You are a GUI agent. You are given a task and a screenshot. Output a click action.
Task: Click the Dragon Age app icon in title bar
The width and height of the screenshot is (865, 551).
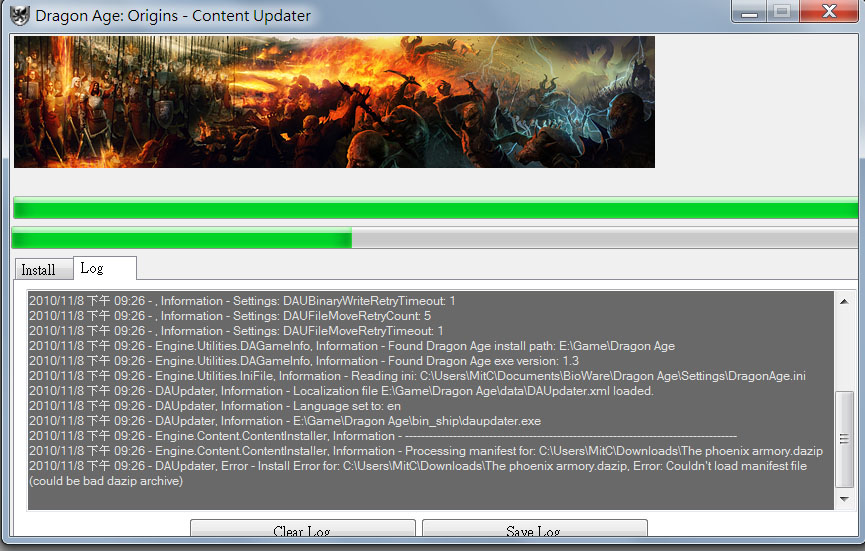click(x=20, y=15)
